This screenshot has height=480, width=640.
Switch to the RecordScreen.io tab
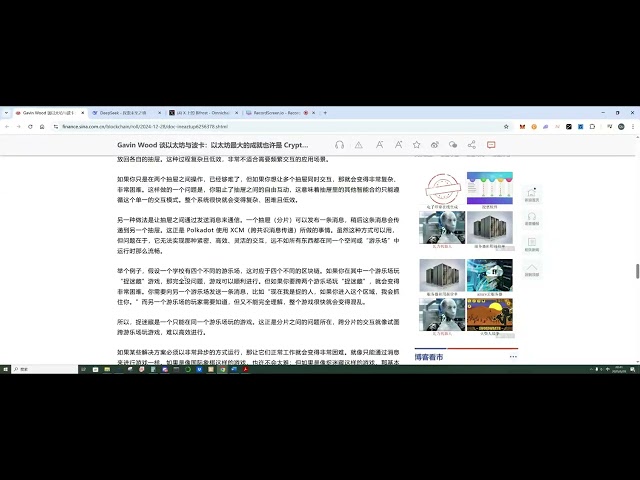[277, 113]
